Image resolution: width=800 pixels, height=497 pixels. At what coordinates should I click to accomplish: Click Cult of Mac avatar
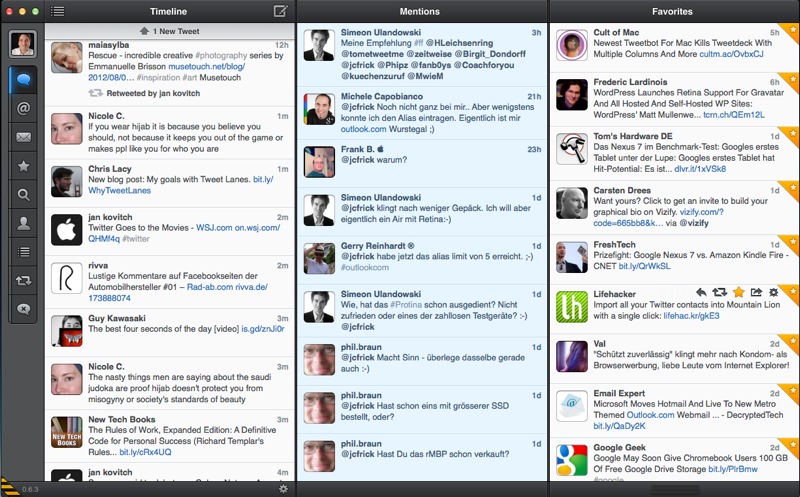[x=571, y=45]
